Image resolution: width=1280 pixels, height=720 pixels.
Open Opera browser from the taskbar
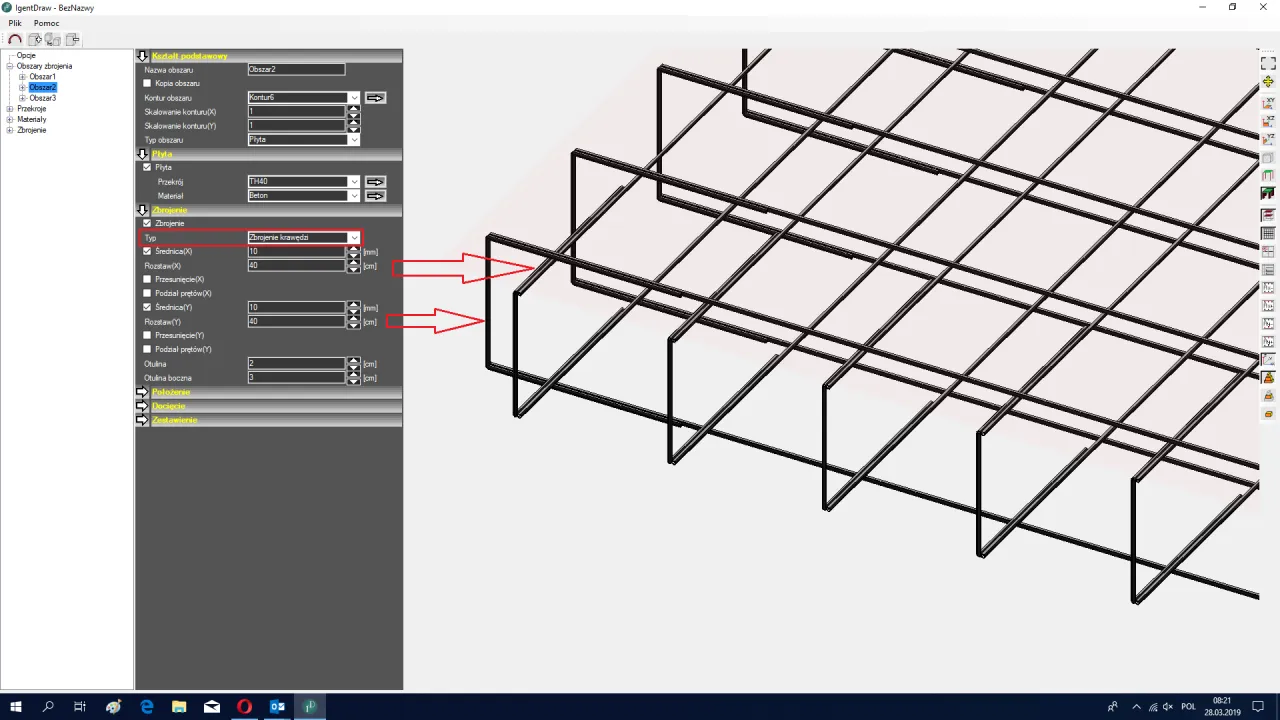tap(244, 707)
